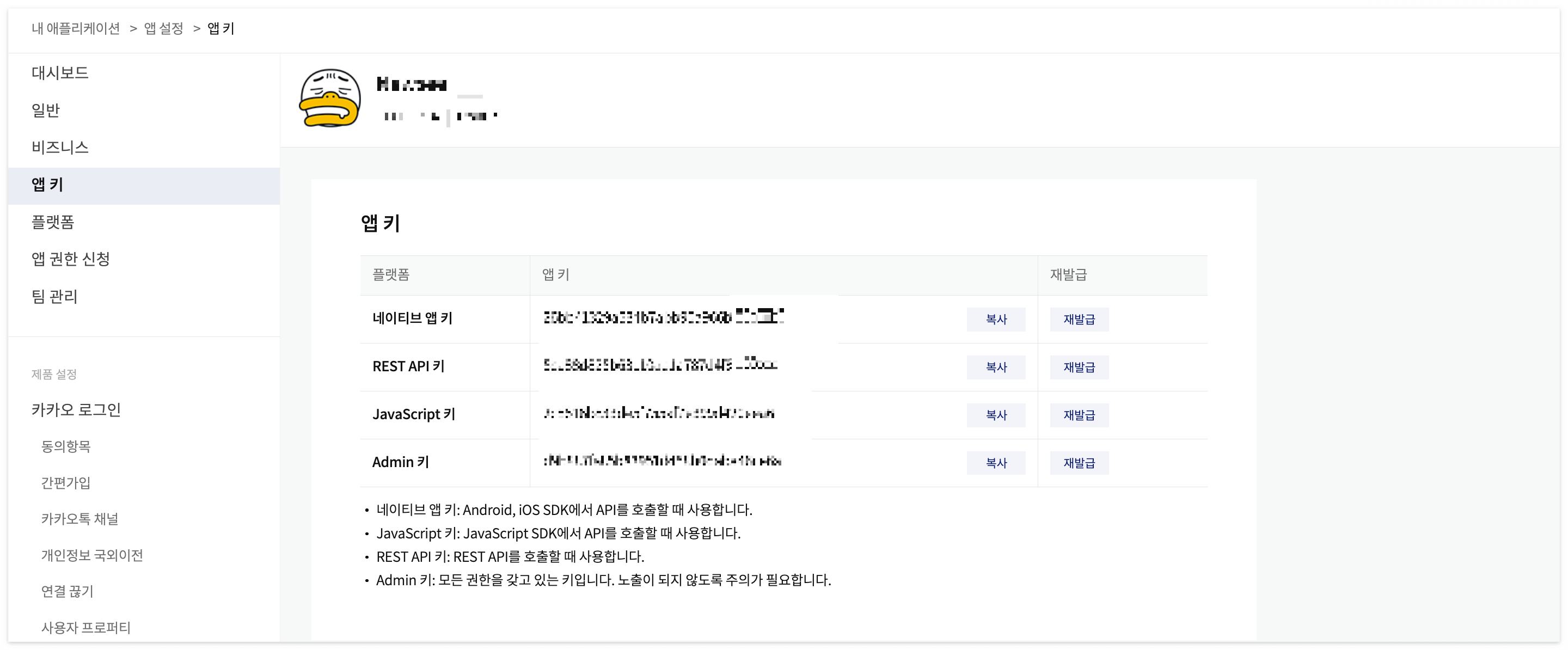1568x650 pixels.
Task: Click 앱 설정 breadcrumb link
Action: coord(163,29)
